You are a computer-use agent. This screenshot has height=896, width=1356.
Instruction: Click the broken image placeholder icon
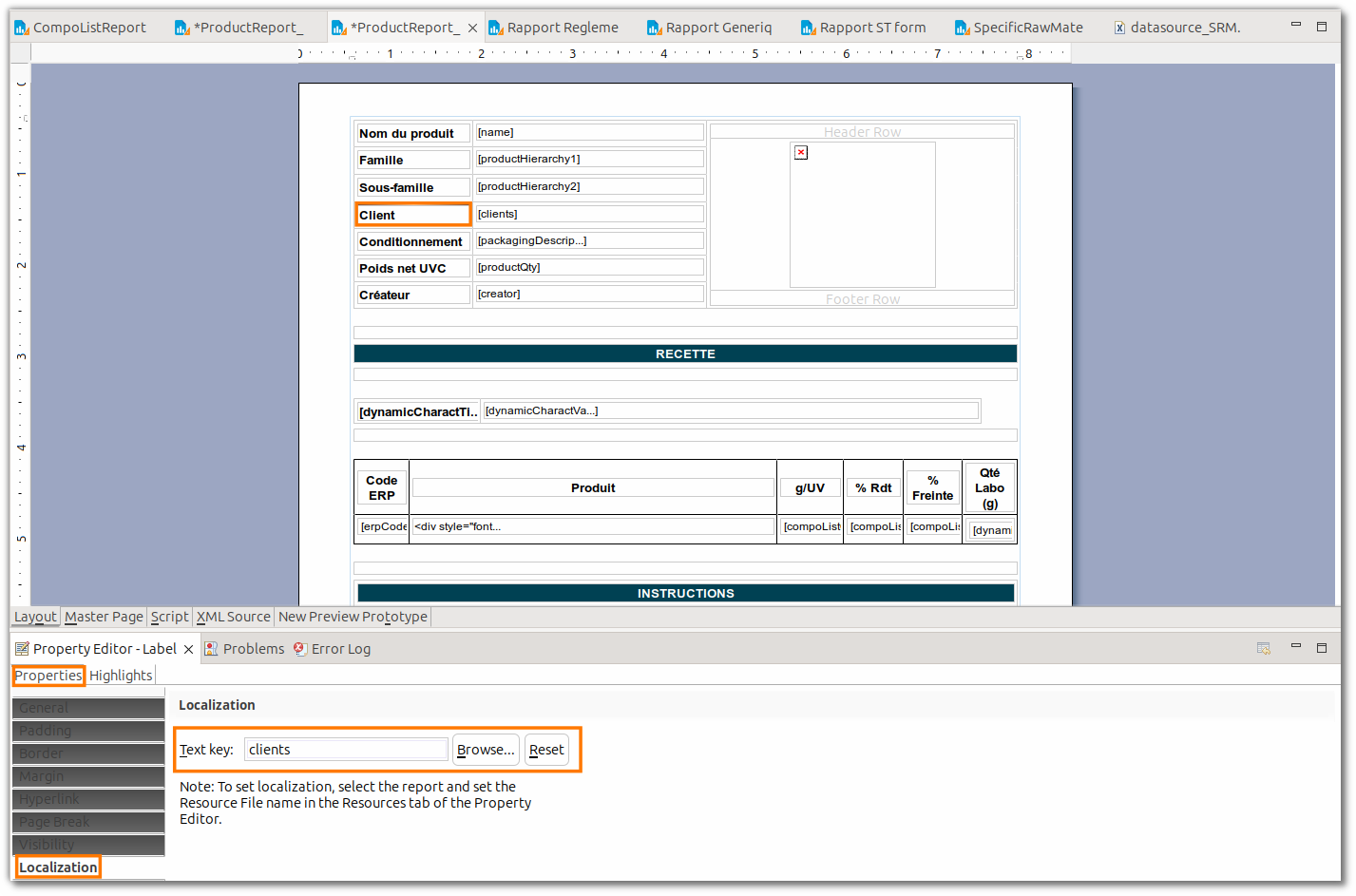801,152
